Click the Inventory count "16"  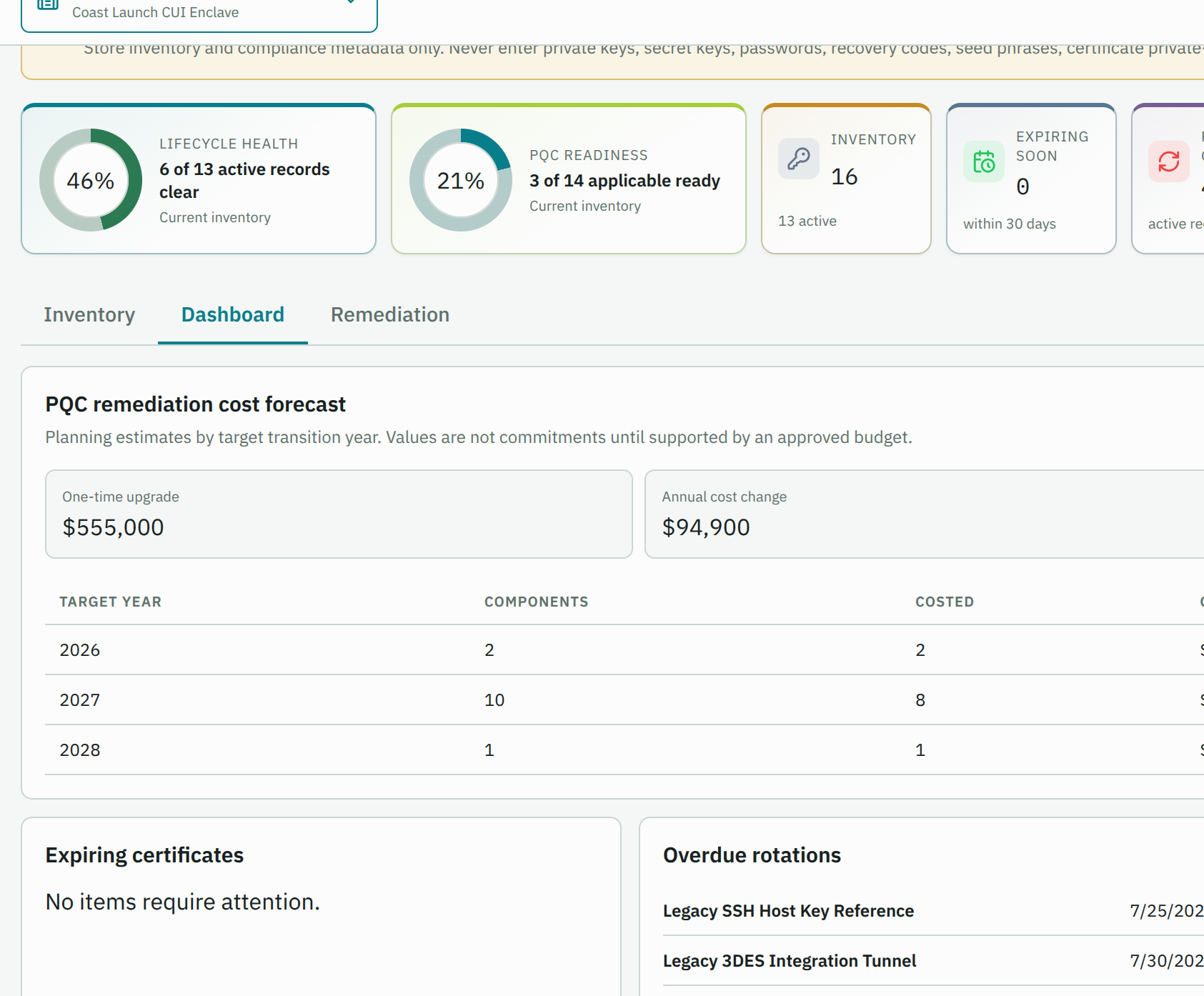[844, 176]
